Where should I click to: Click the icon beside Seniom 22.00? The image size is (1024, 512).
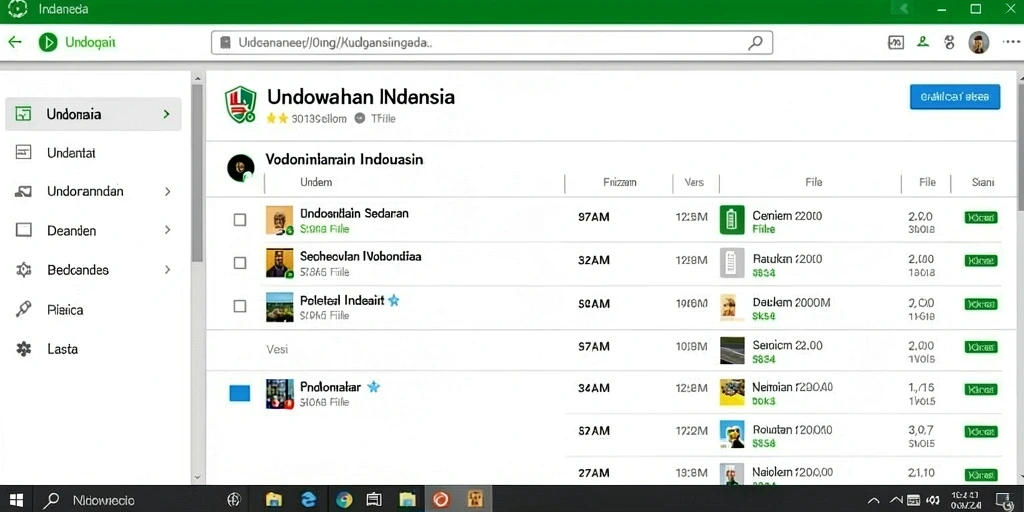[732, 350]
